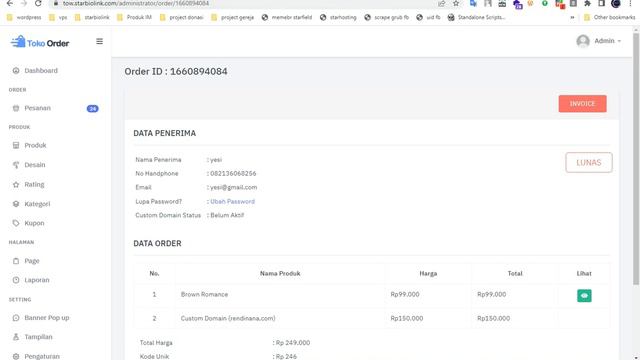Click the Pesanan count badge

(93, 109)
